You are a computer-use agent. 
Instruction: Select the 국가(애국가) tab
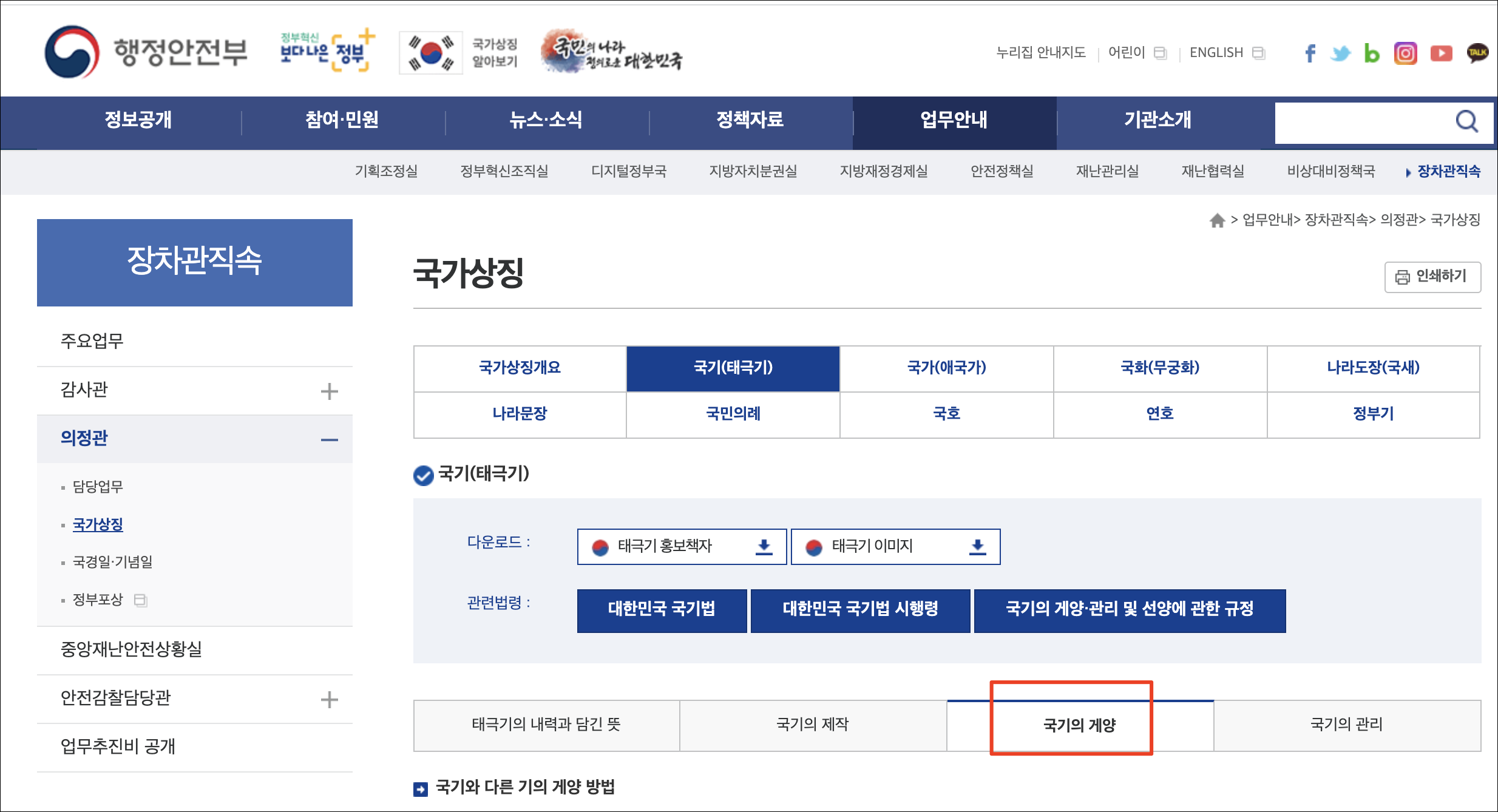pos(946,368)
